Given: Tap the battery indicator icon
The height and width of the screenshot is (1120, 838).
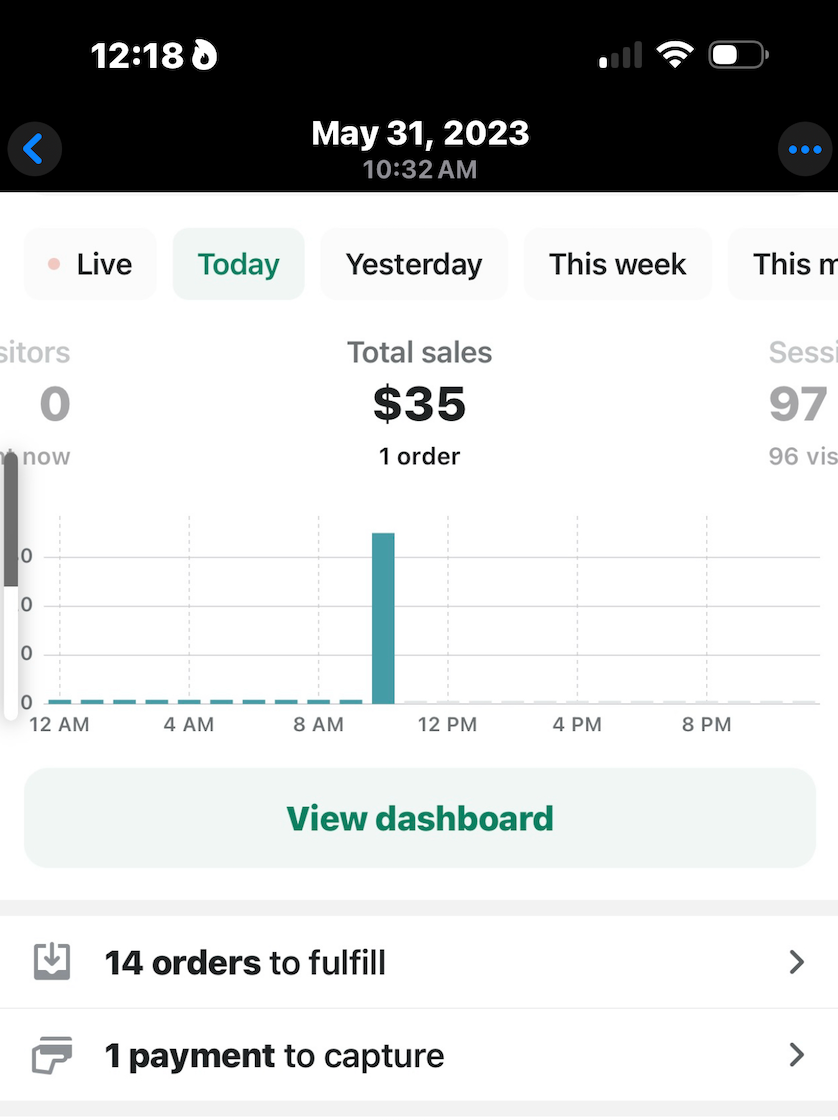Looking at the screenshot, I should [738, 56].
